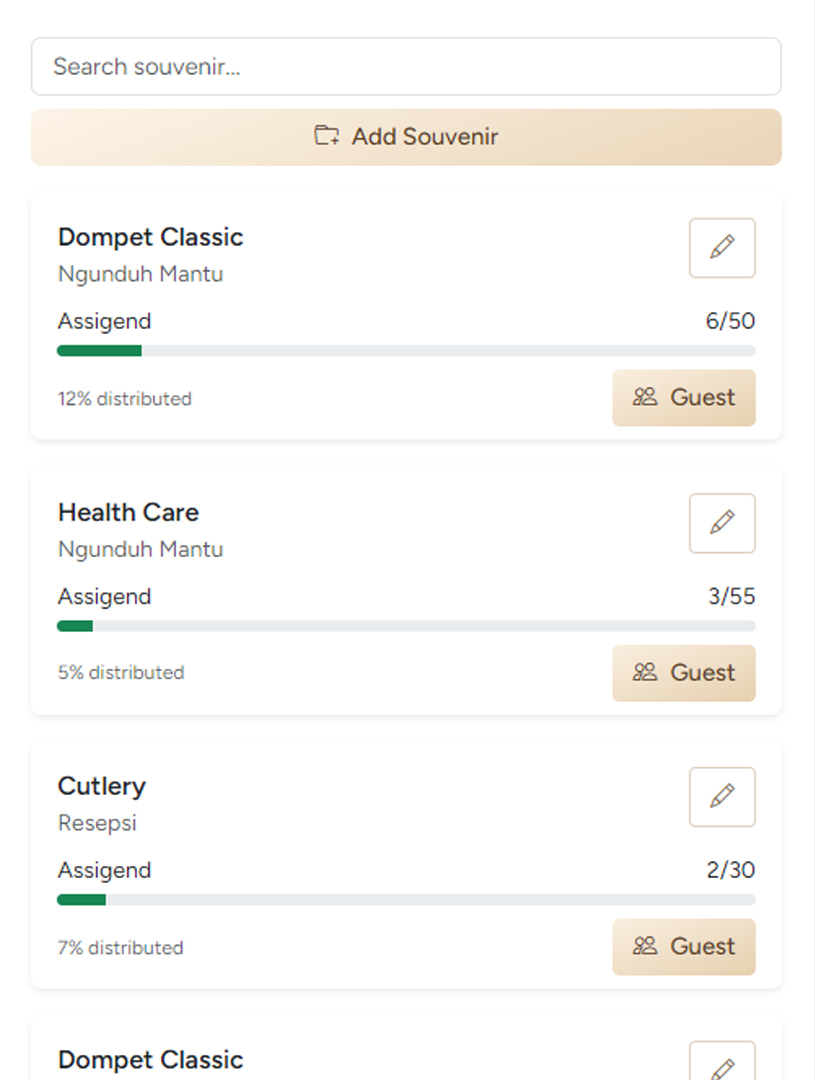Click the Cutlery assigned progress bar
815x1080 pixels.
coord(406,900)
